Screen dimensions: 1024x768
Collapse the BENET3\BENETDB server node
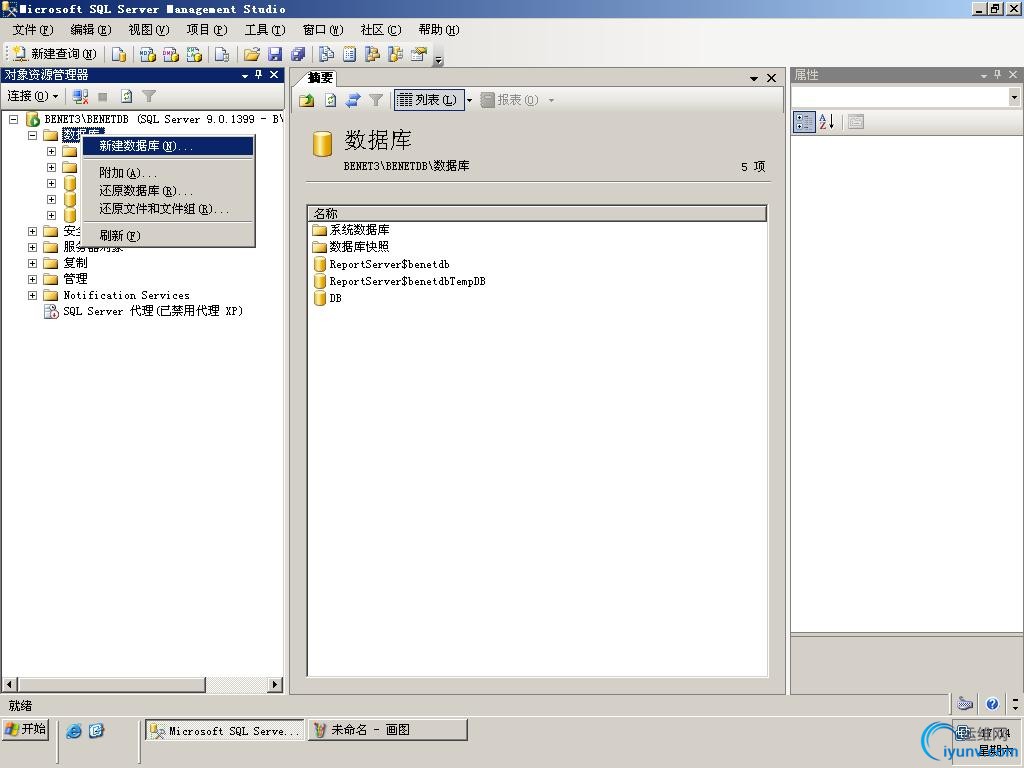[14, 120]
